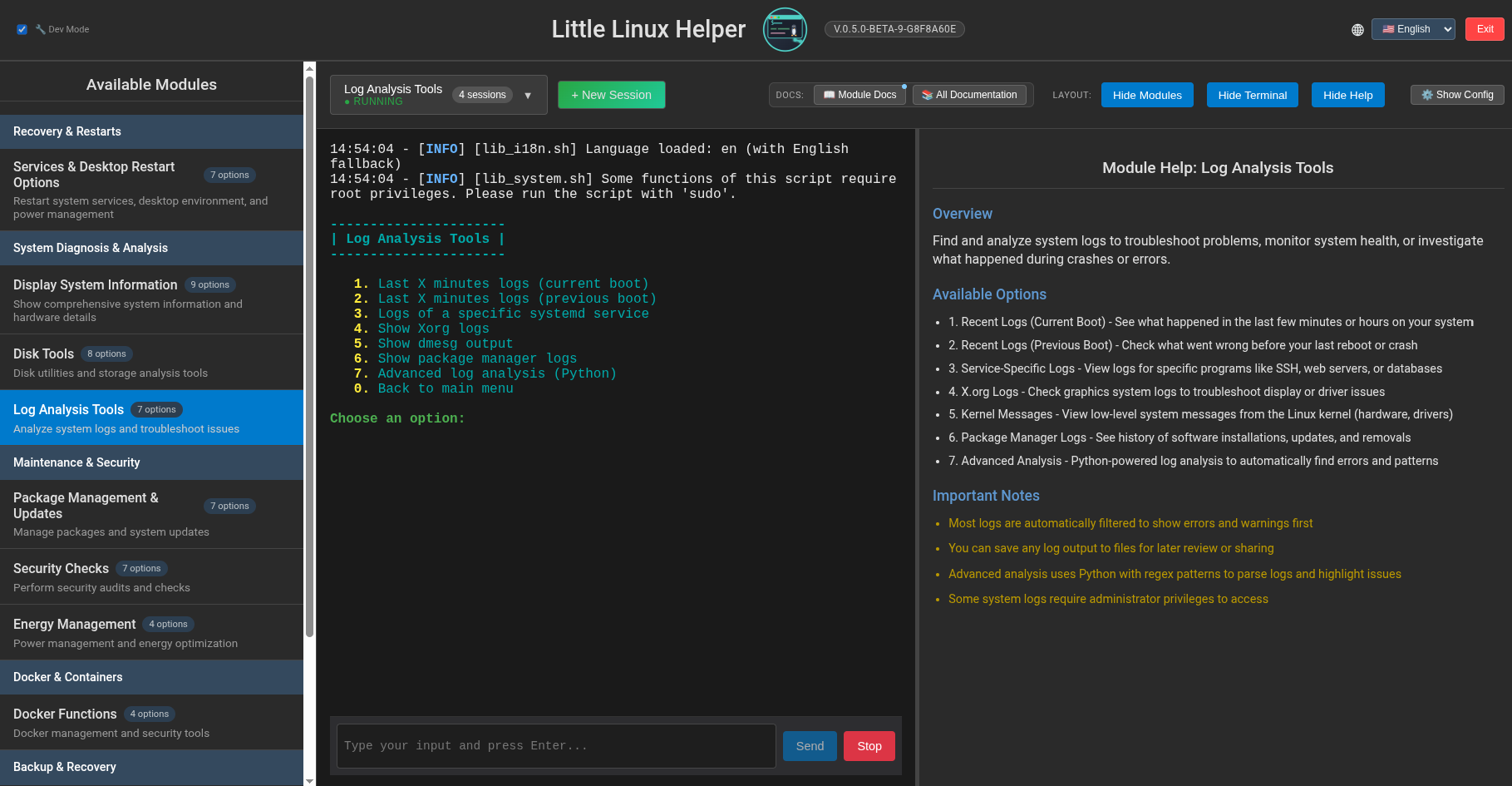
Task: Open the Docker Functions module
Action: click(x=151, y=723)
